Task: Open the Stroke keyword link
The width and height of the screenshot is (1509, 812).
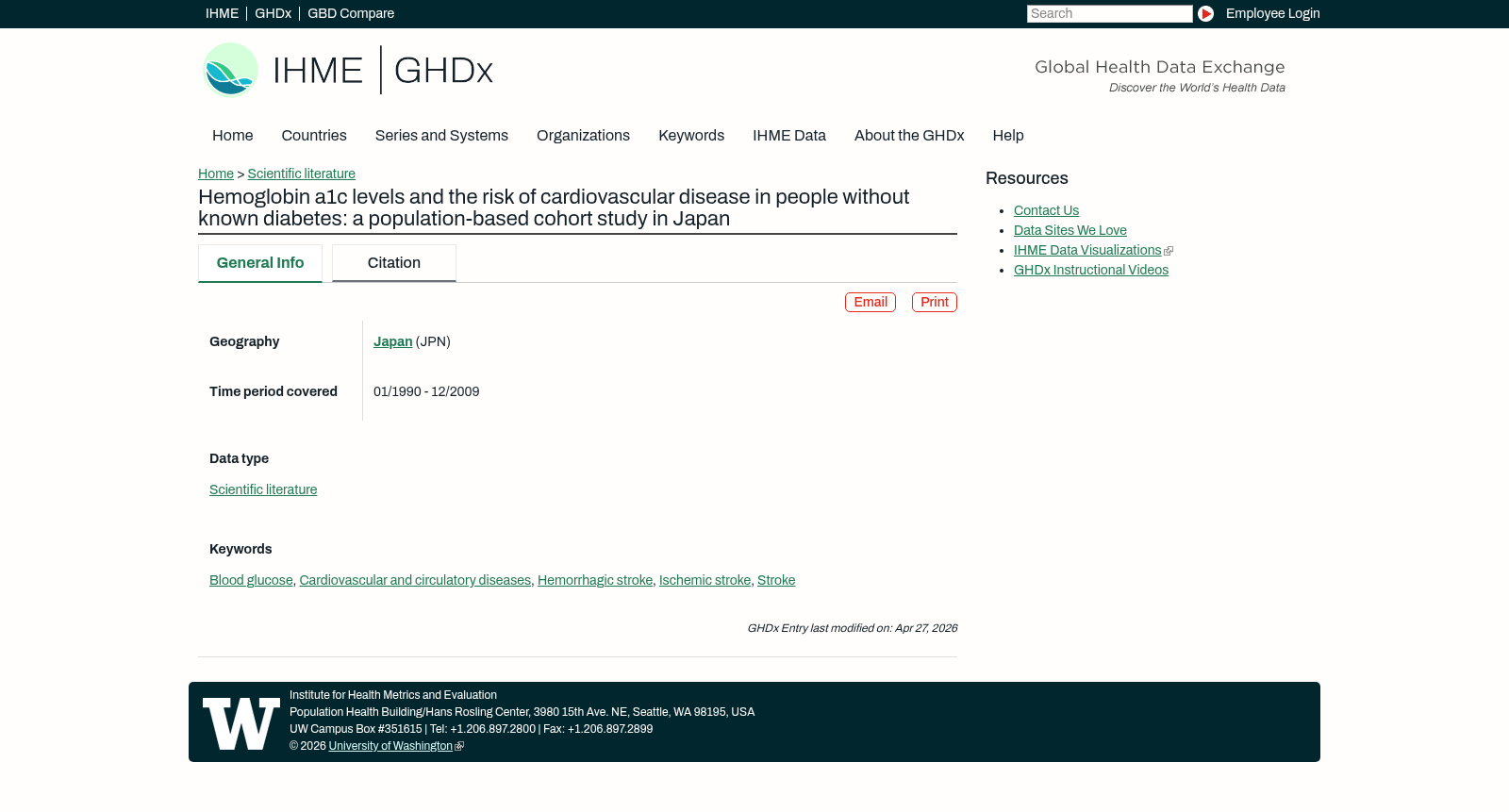Action: (x=776, y=580)
